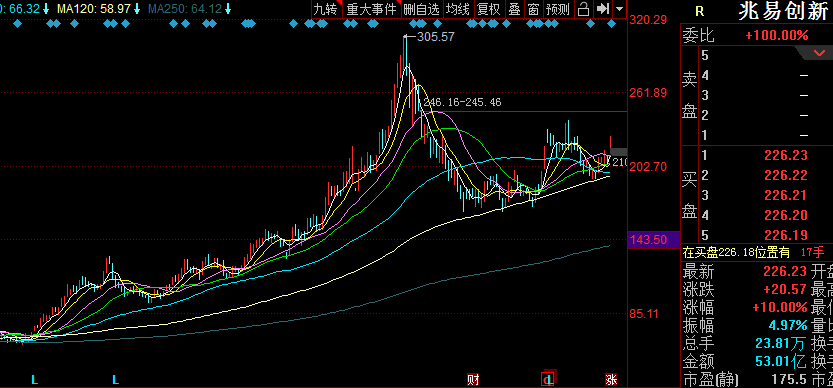Click the 删自选 button

422,9
